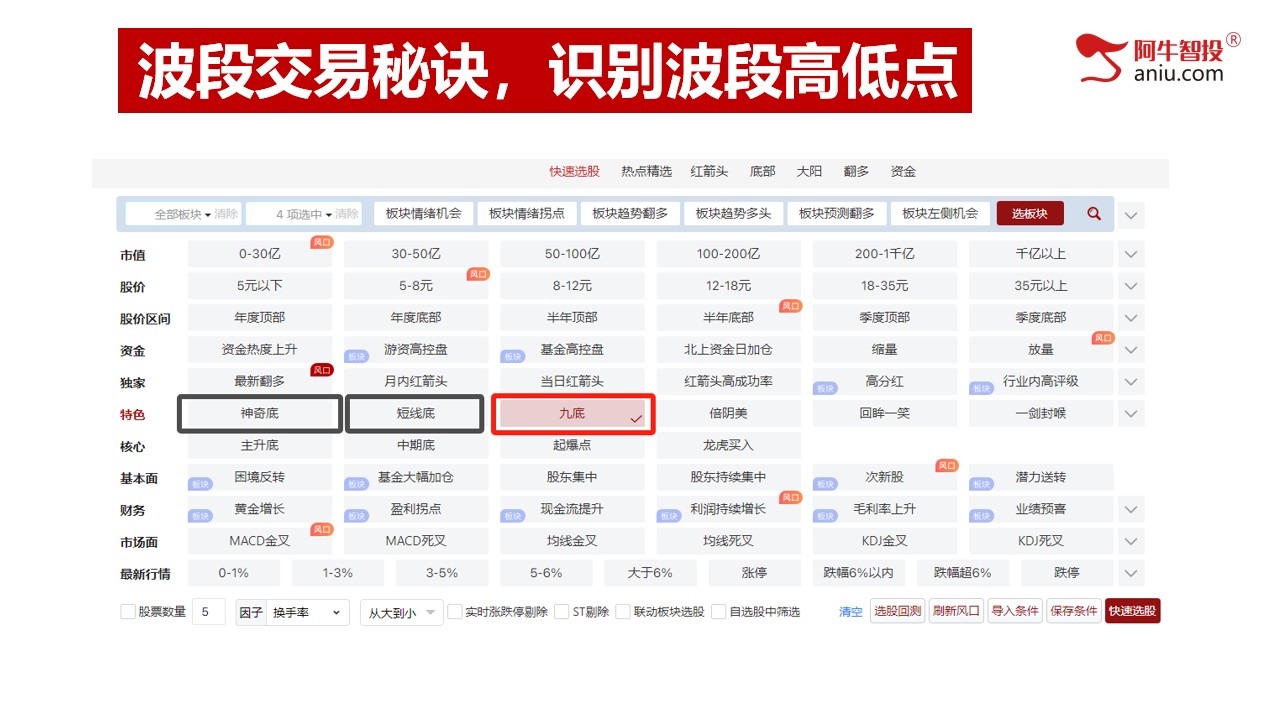
Task: Click the 保存条件 button
Action: coord(1074,611)
